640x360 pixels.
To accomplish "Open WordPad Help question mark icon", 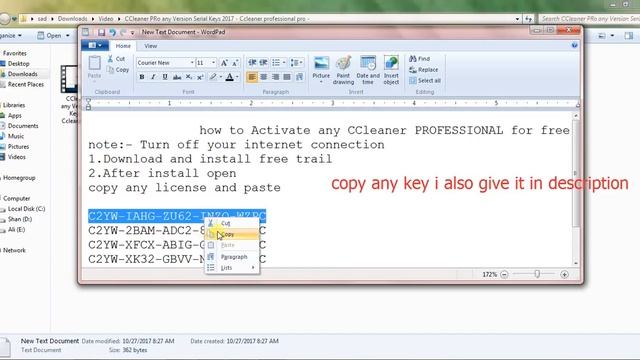I will coord(574,45).
